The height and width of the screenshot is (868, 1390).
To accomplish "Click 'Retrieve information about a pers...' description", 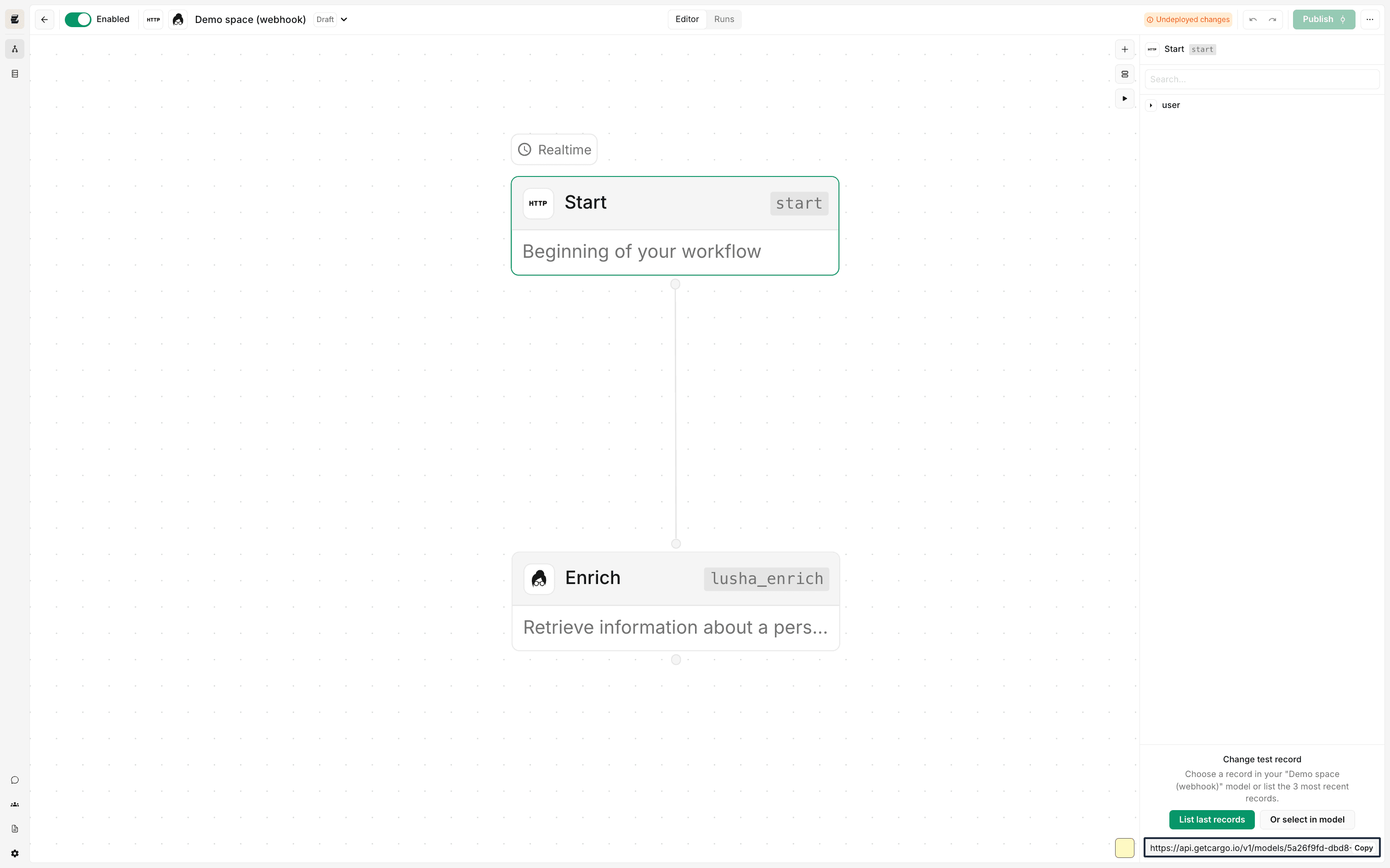I will click(x=675, y=628).
